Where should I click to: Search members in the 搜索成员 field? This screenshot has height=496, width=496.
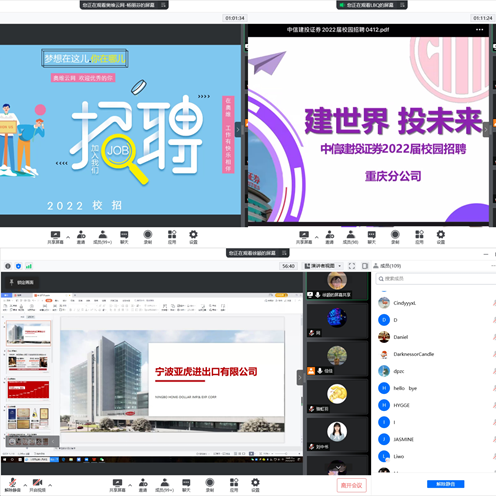pos(436,279)
